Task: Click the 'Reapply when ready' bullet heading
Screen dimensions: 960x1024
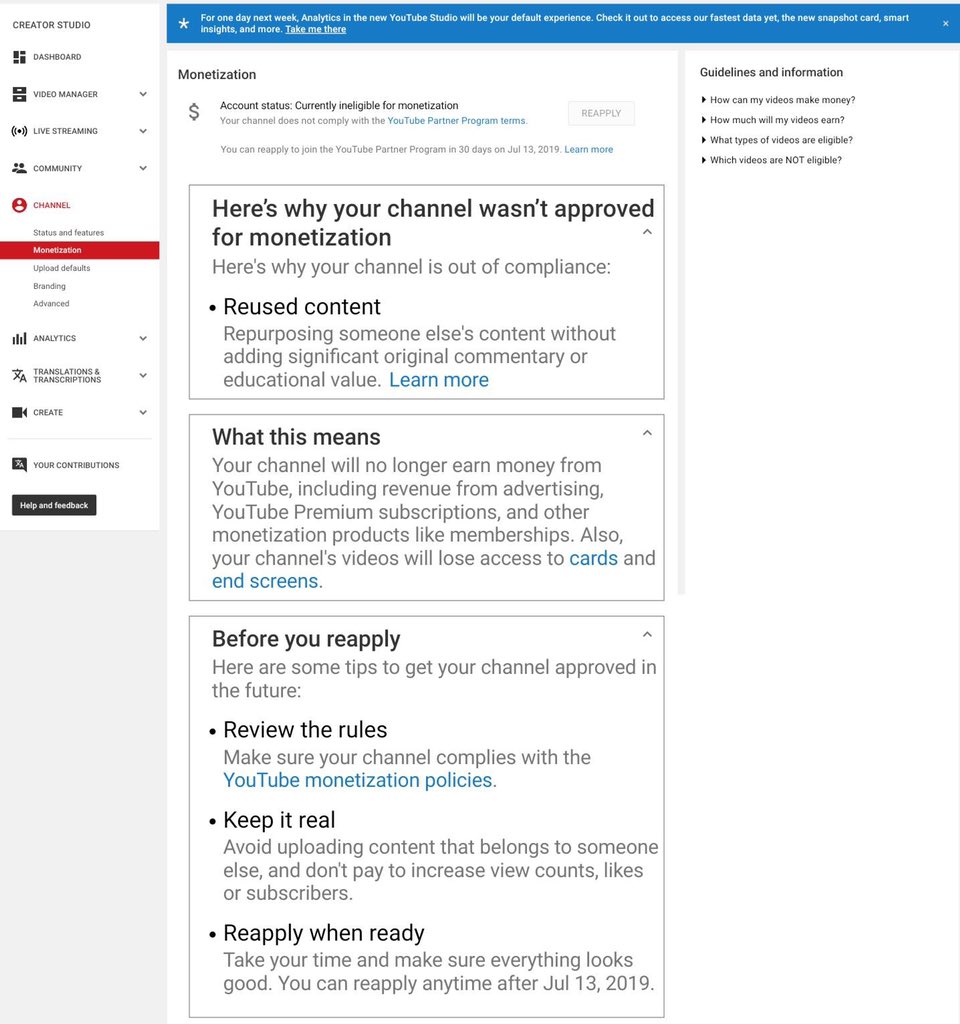Action: (324, 933)
